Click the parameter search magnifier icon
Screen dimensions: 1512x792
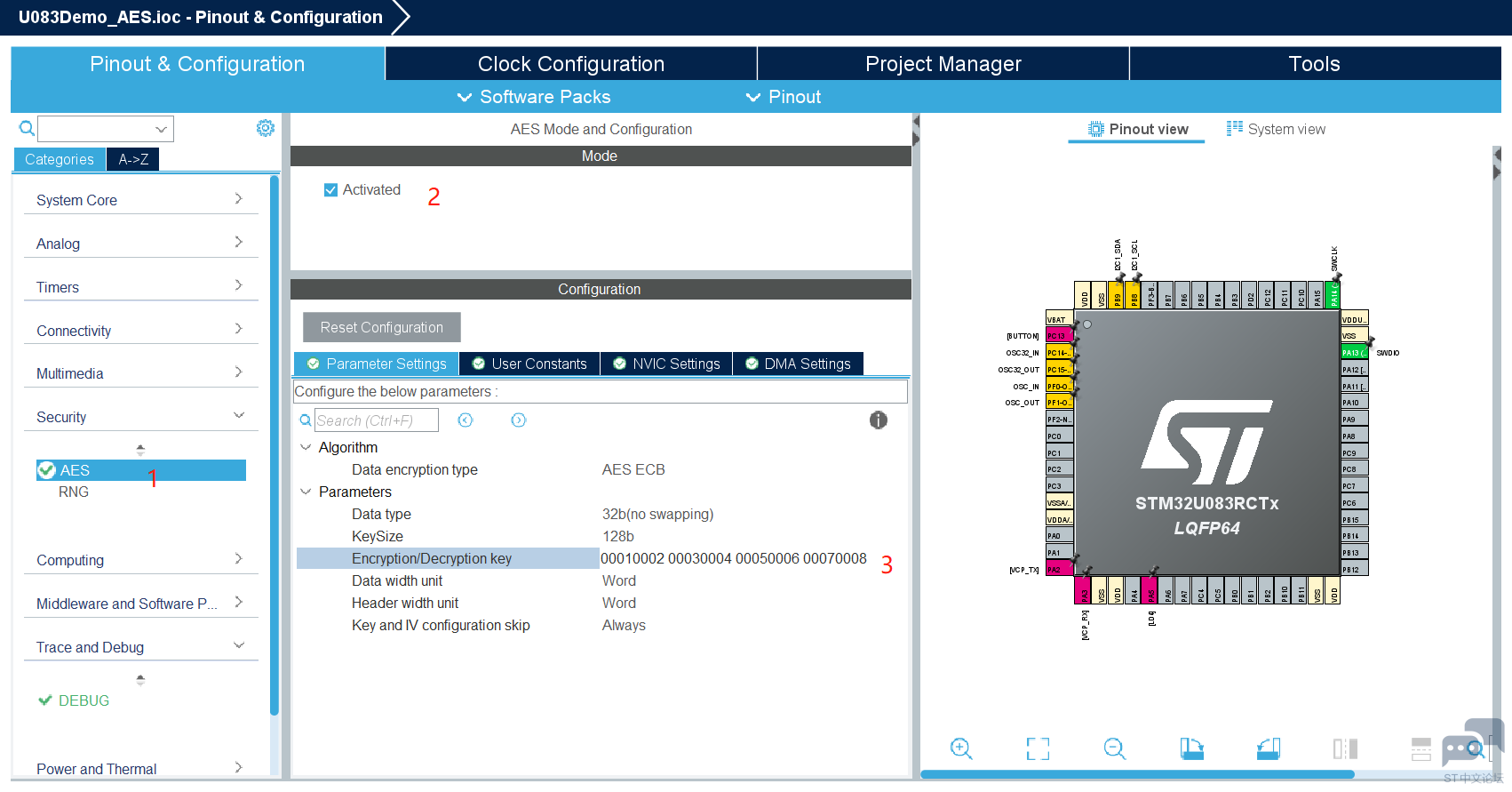[306, 420]
